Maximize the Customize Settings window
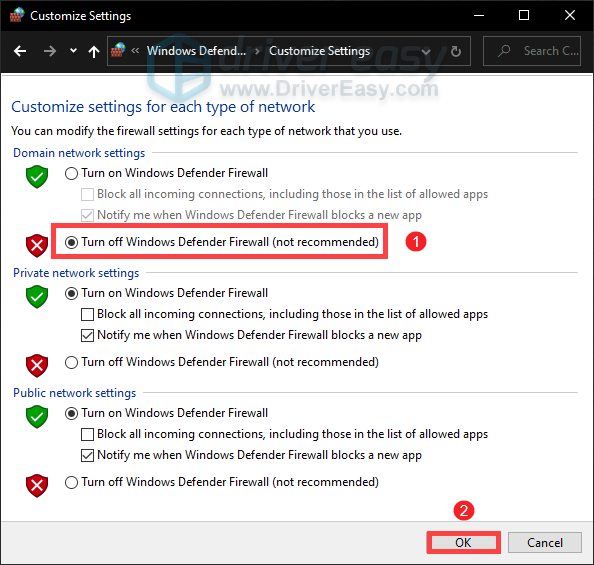The image size is (594, 565). click(x=524, y=16)
